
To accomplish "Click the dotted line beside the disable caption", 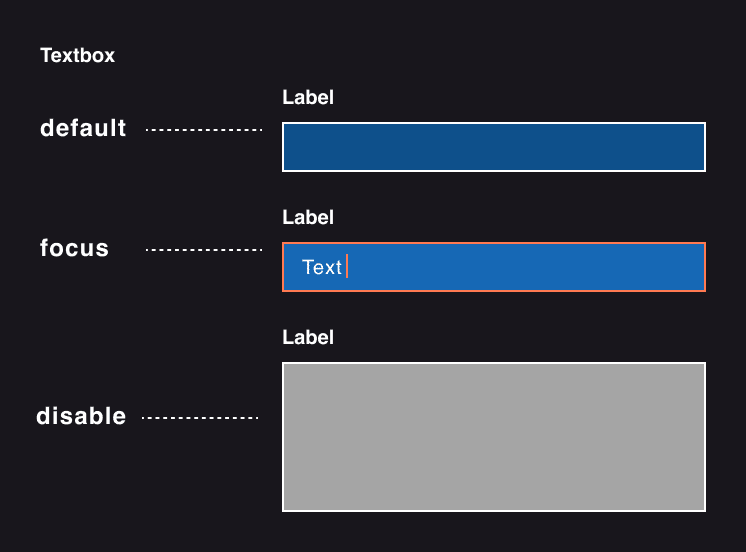I will pos(200,418).
